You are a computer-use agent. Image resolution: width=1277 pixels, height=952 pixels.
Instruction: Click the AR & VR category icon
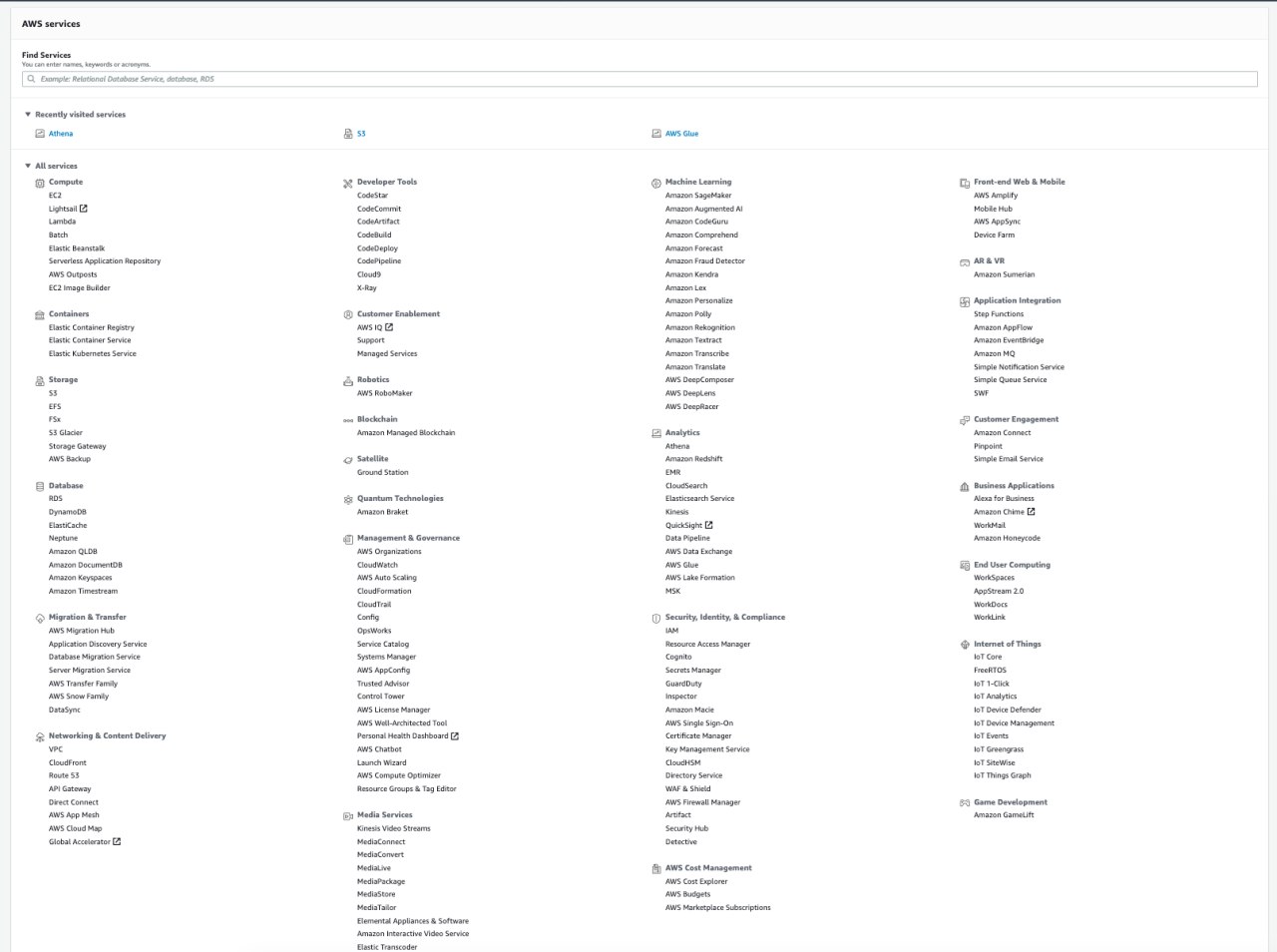(x=965, y=261)
